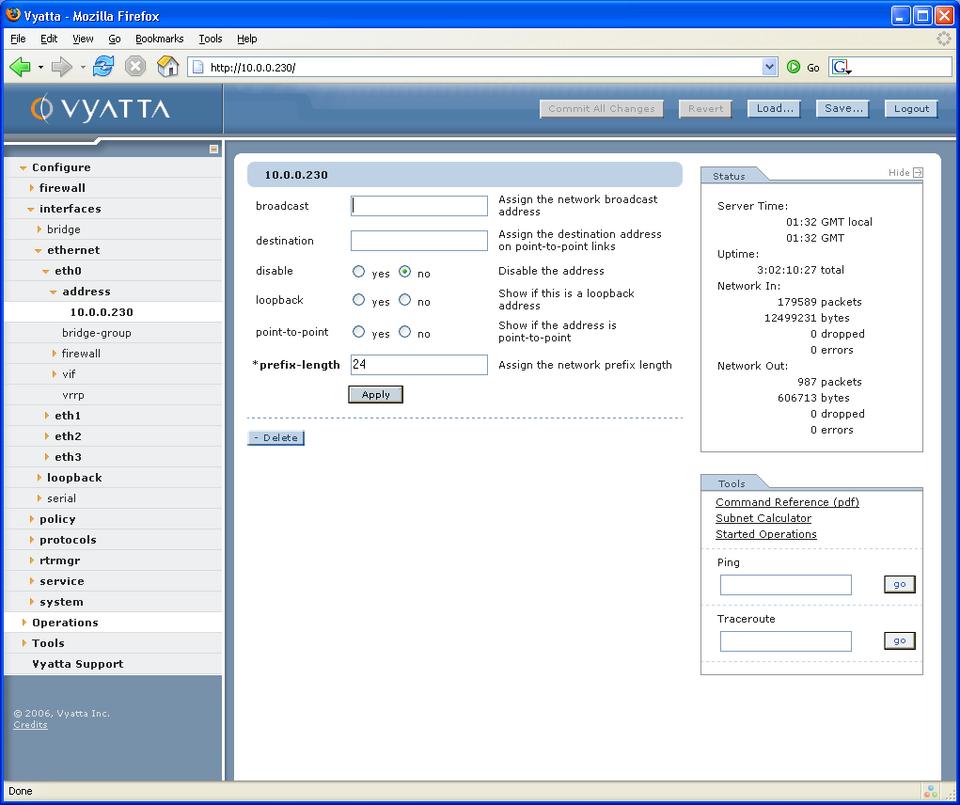960x805 pixels.
Task: Open the Subnet Calculator link
Action: point(763,518)
